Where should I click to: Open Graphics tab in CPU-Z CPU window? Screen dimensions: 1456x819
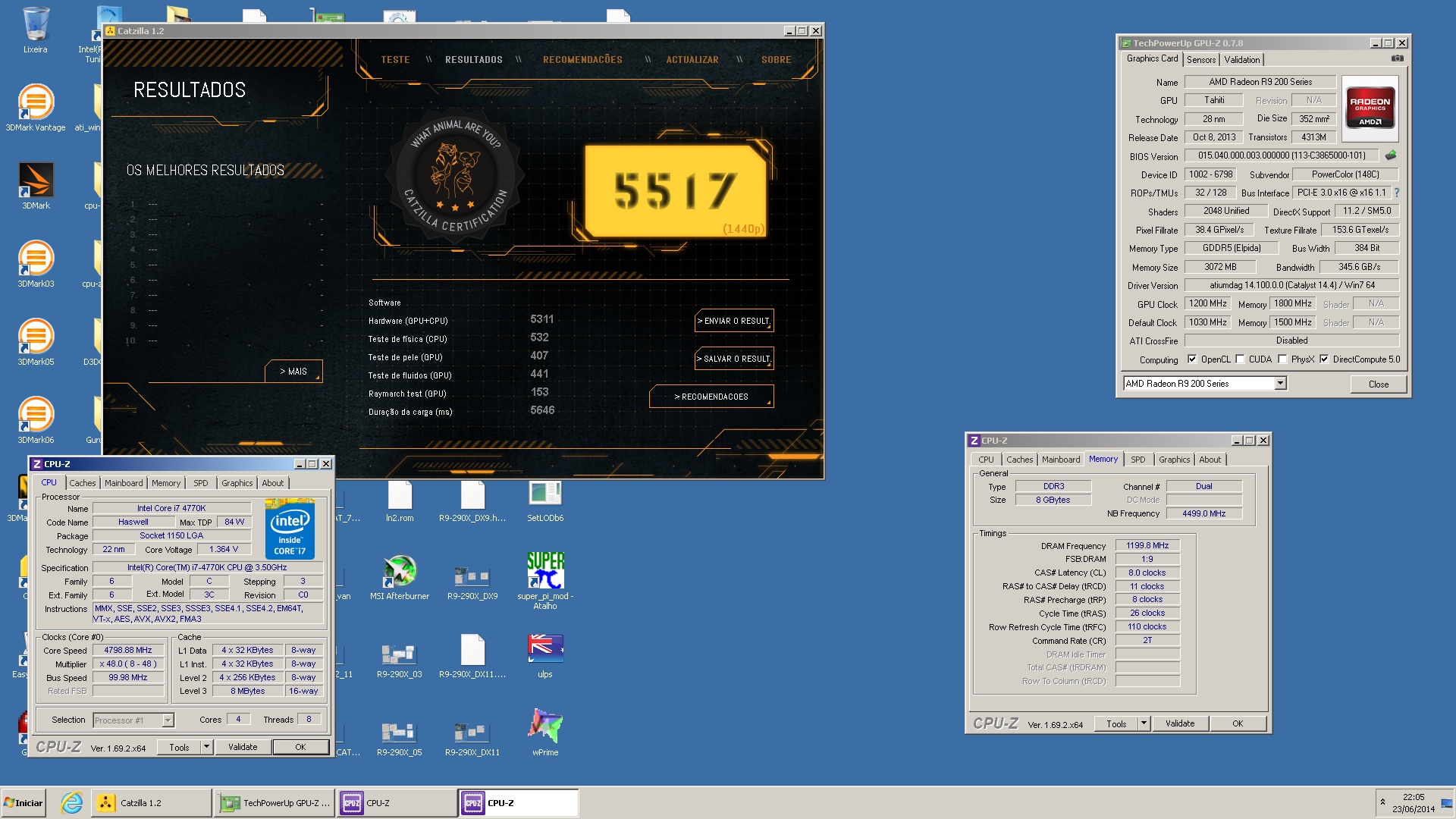(237, 483)
